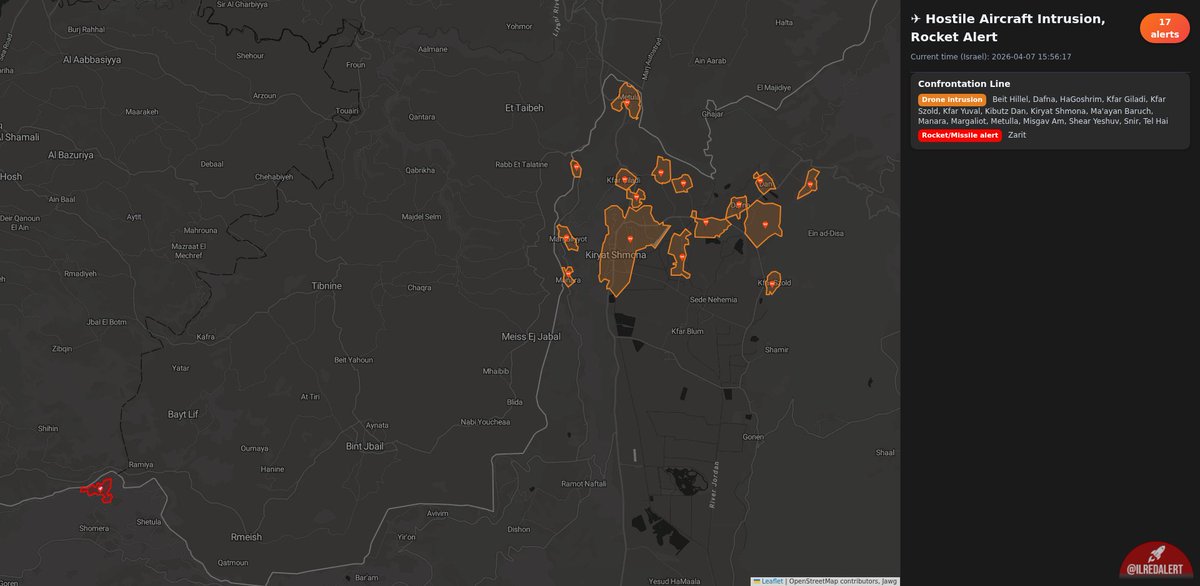Click the 'Gonen' map label
The image size is (1200, 586).
pyautogui.click(x=753, y=437)
